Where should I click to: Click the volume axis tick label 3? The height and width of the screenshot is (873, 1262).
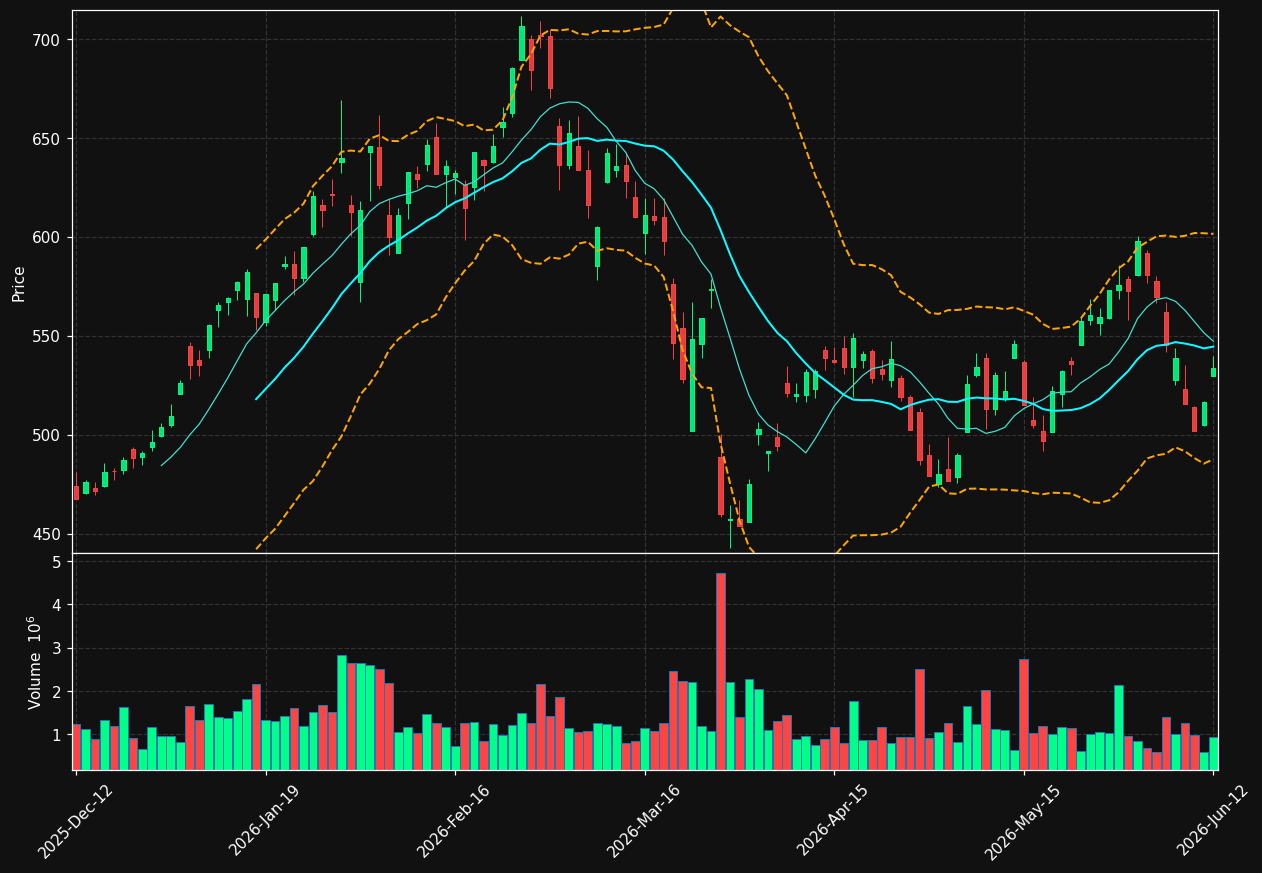click(57, 649)
